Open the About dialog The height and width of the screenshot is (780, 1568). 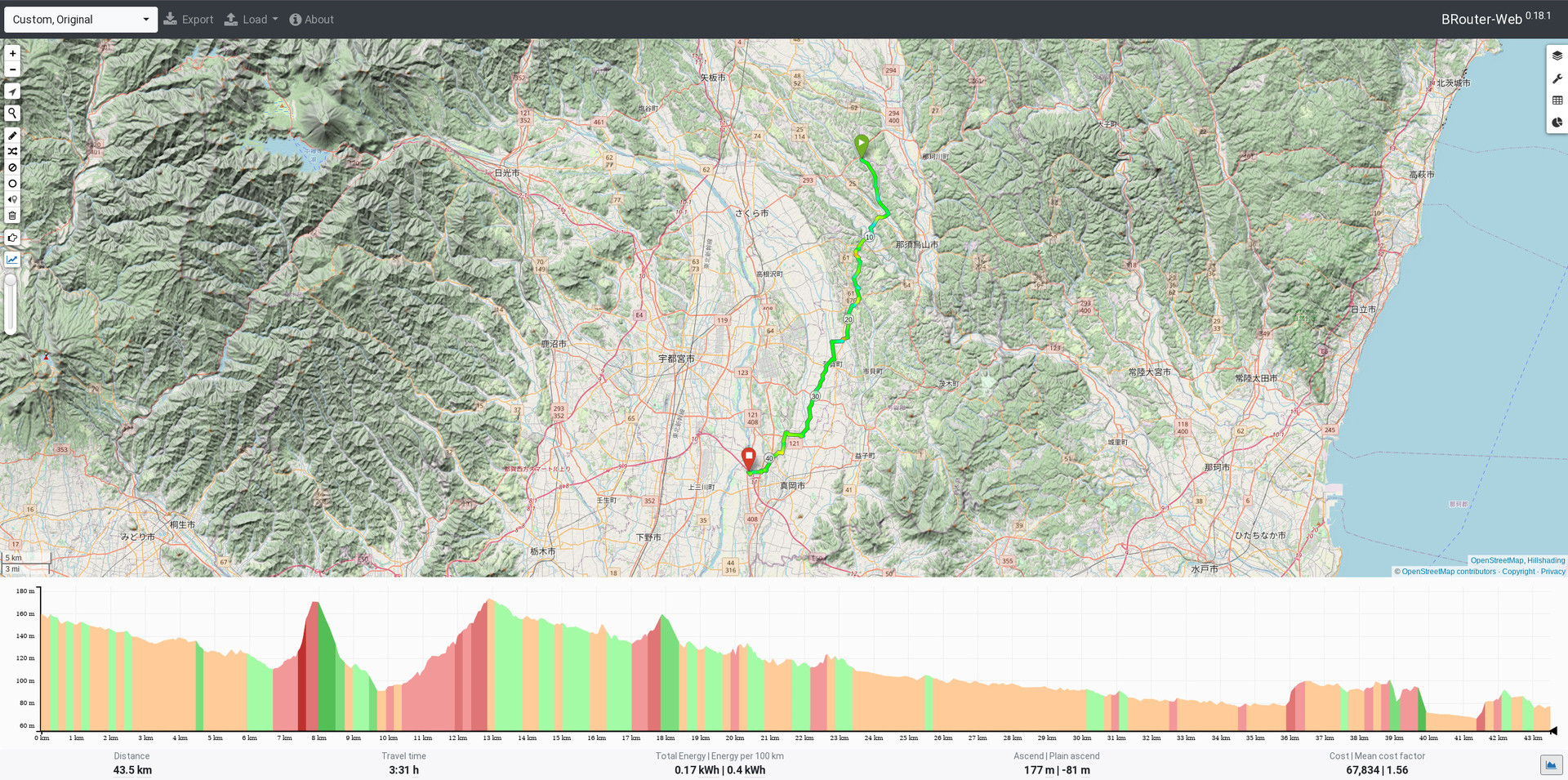tap(311, 20)
